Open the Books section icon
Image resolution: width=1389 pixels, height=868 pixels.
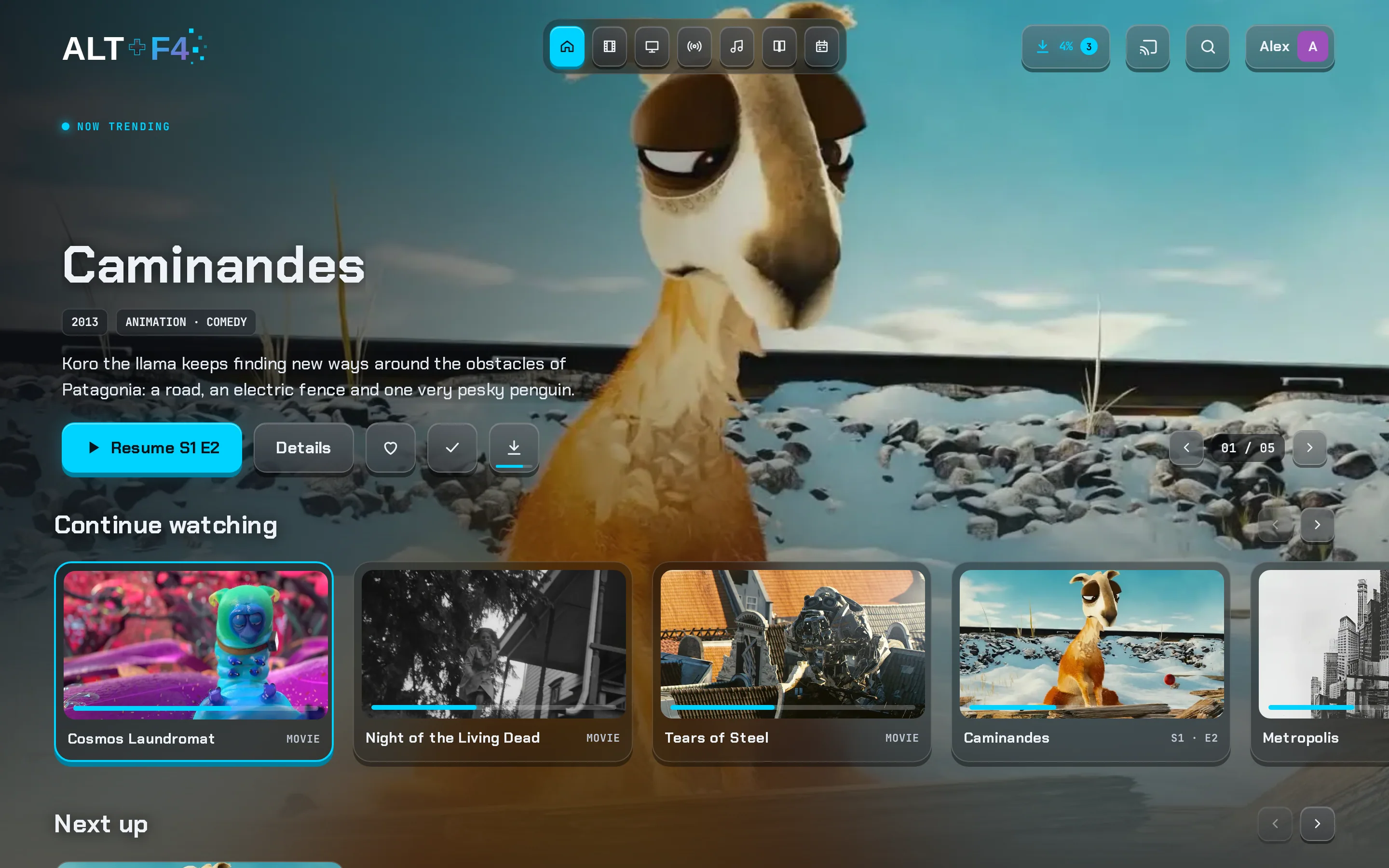pyautogui.click(x=779, y=46)
